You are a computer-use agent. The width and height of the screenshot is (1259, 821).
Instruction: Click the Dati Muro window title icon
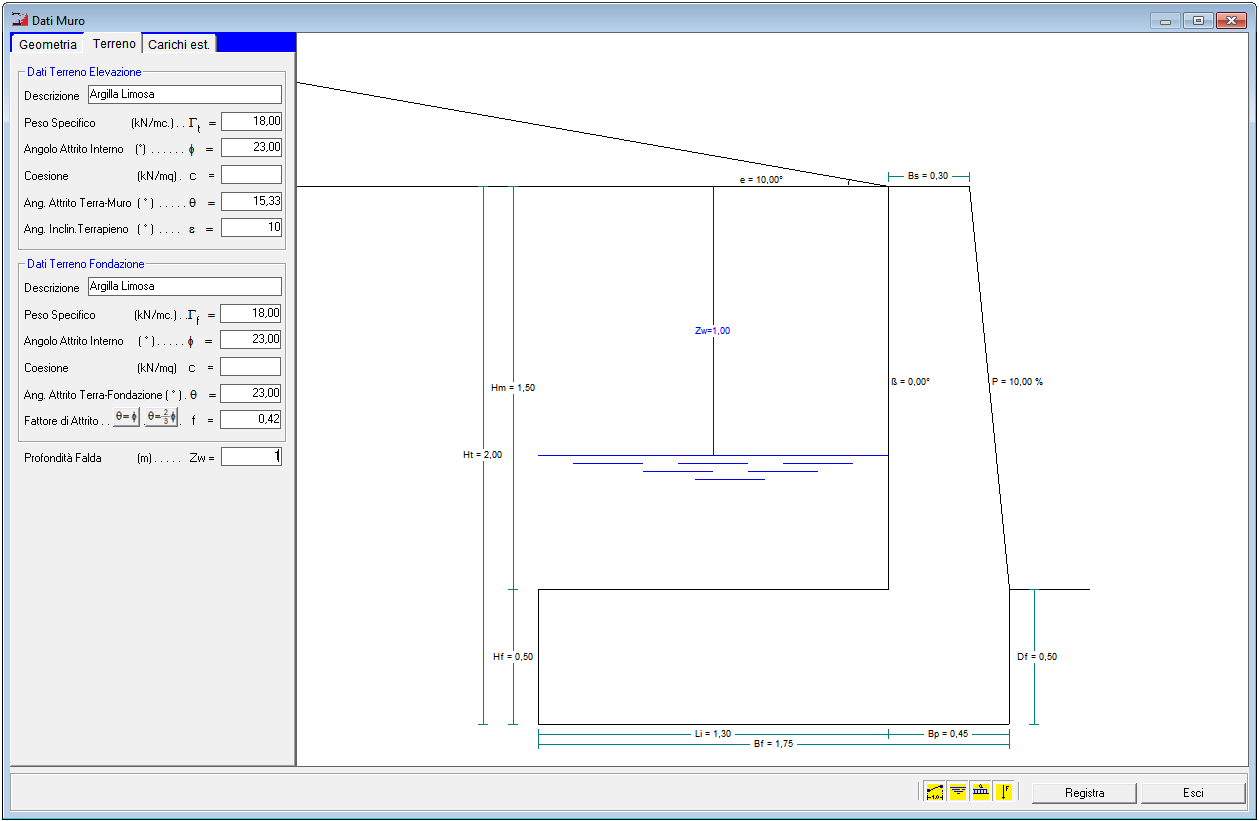pos(19,20)
